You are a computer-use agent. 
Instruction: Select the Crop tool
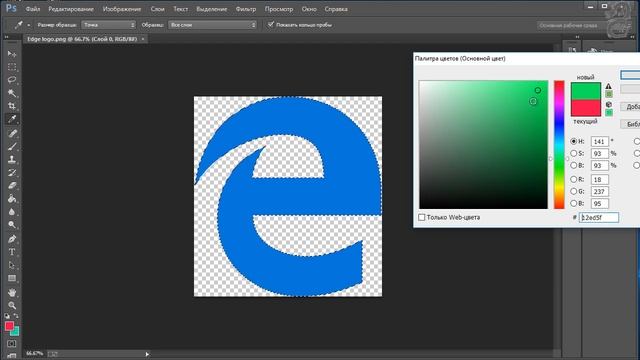[x=12, y=106]
